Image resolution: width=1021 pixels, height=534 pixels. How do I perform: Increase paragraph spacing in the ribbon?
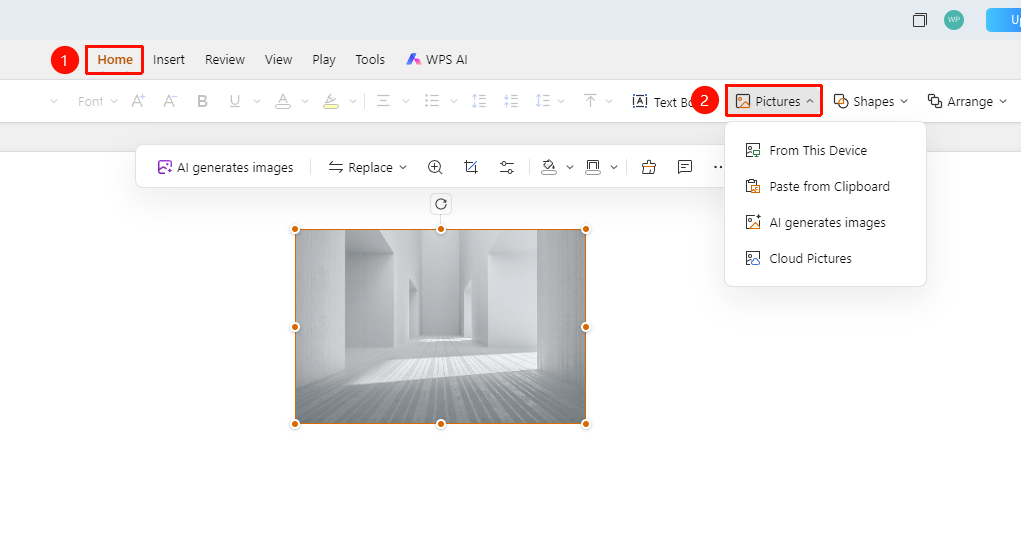[479, 101]
